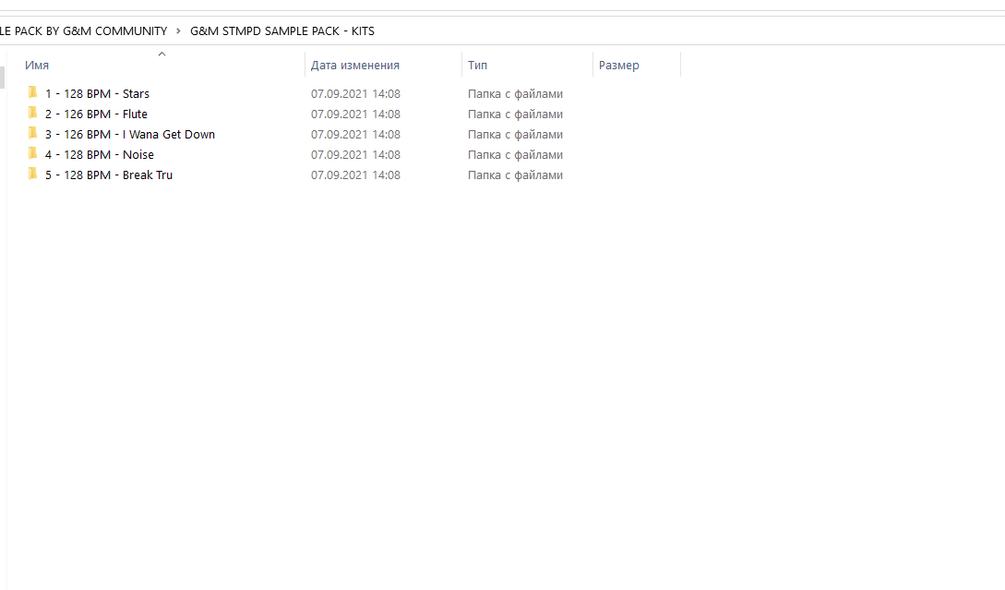Click date of I Wana Get Down row
1005x590 pixels.
[356, 135]
